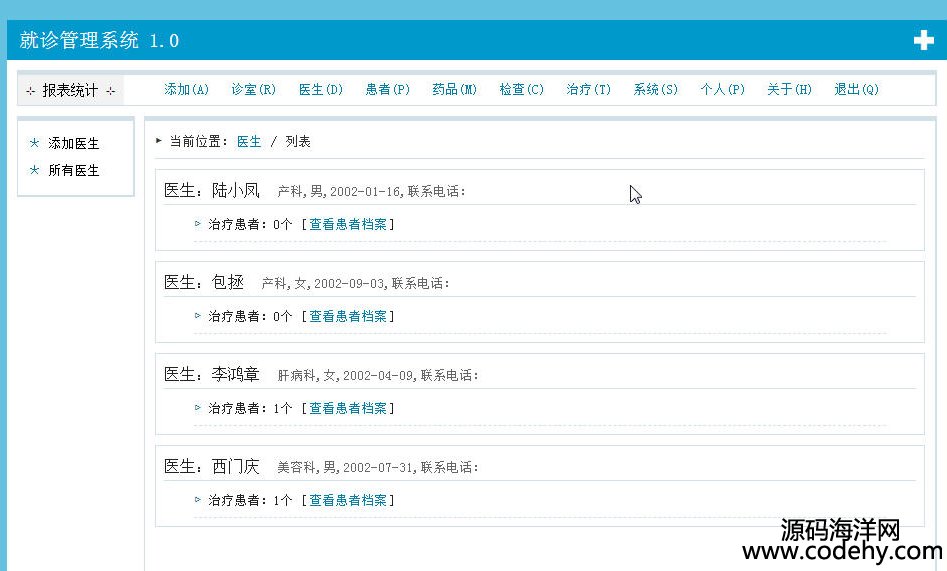
Task: Open the 治疗(T) menu
Action: (589, 89)
